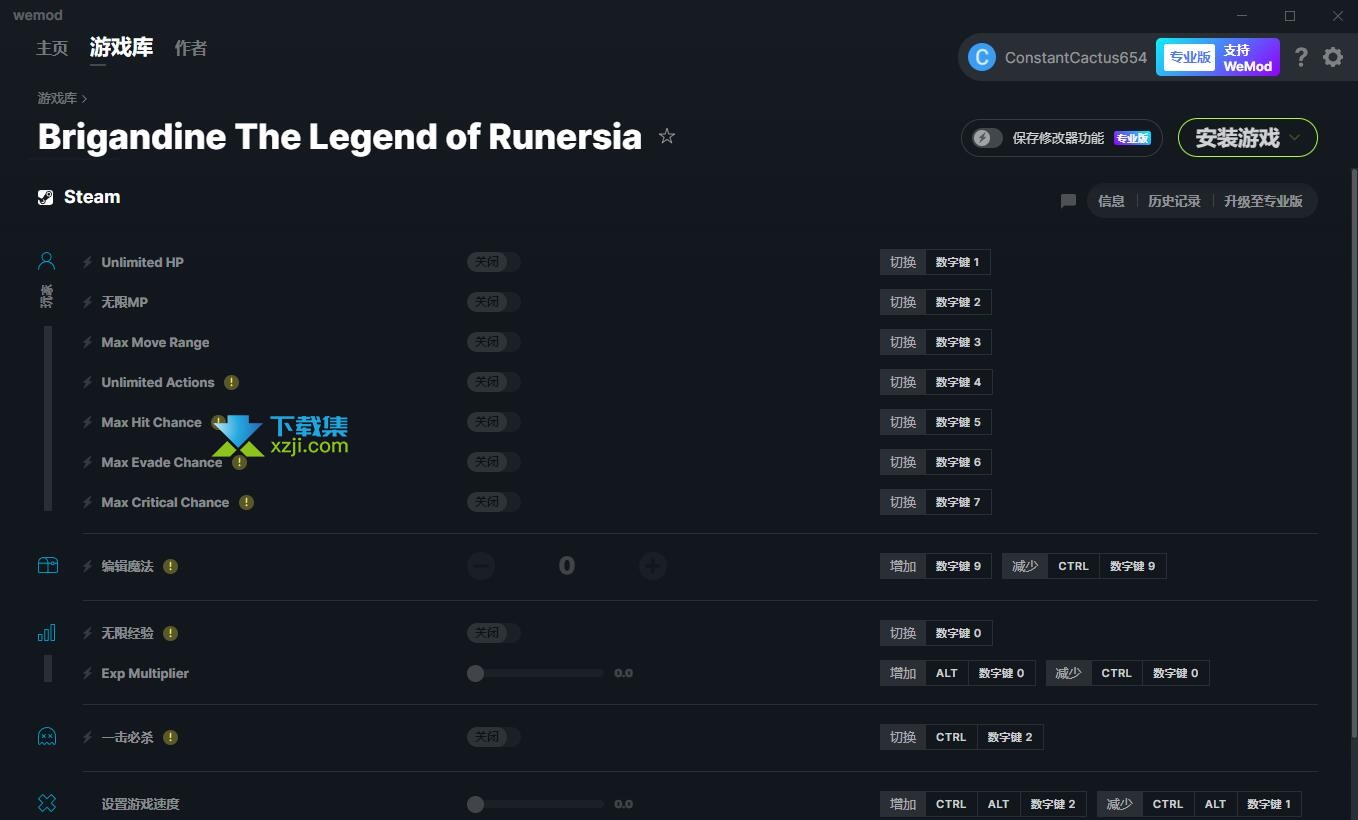Open the 信息 tab
This screenshot has height=820, width=1358.
pos(1111,201)
